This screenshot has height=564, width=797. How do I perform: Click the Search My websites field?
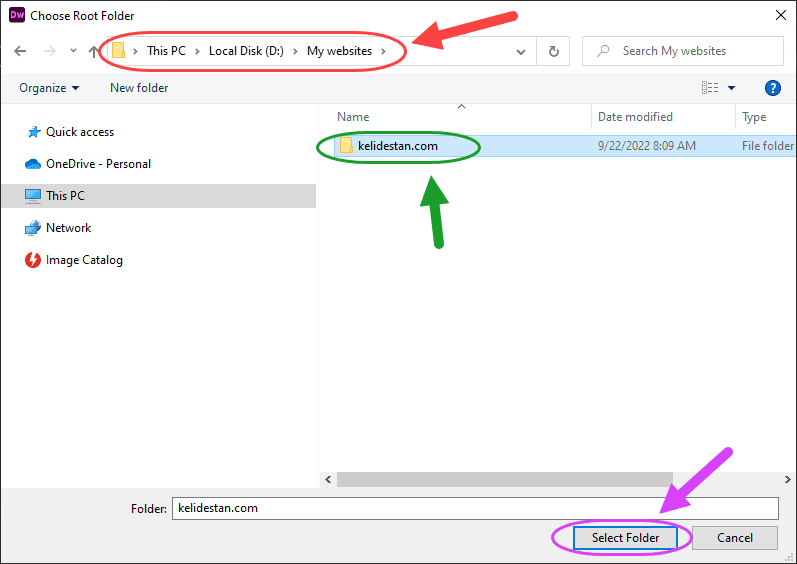click(683, 51)
